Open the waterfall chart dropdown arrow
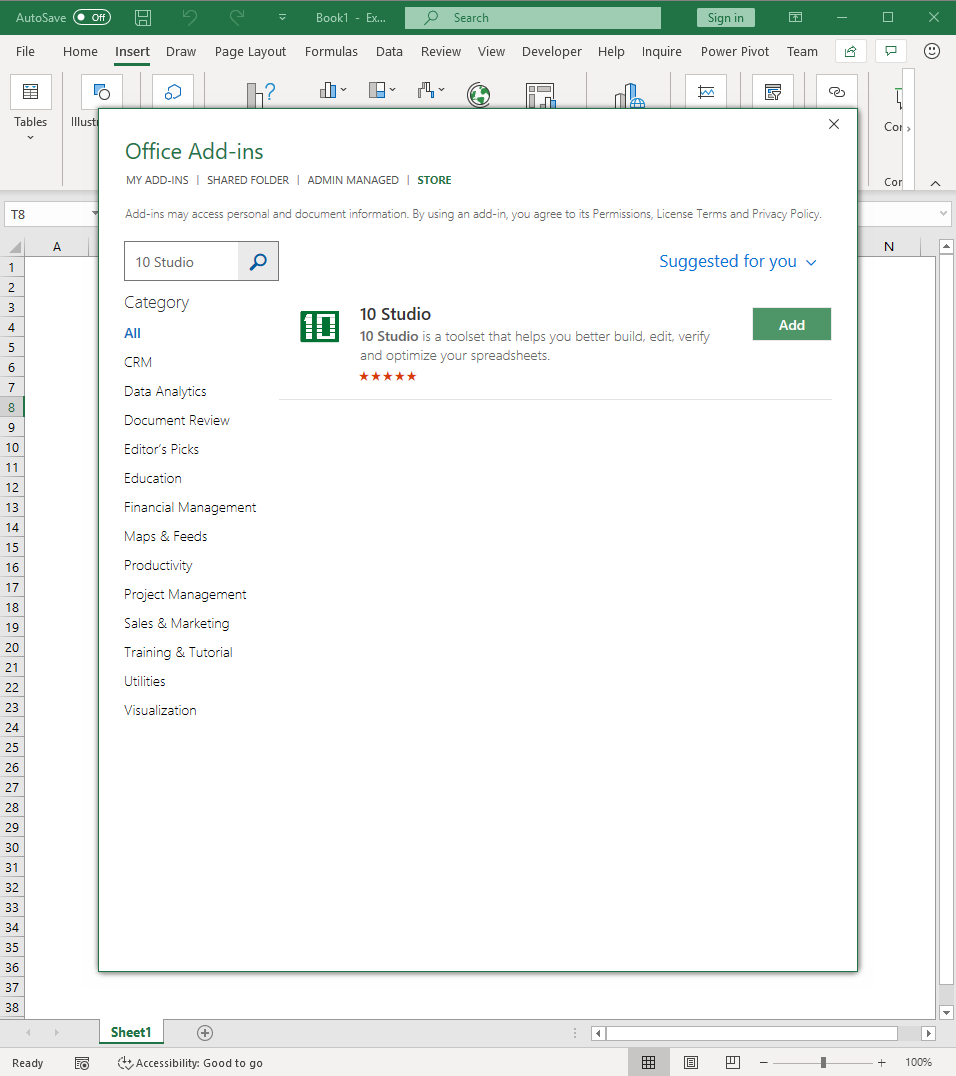 pos(441,90)
